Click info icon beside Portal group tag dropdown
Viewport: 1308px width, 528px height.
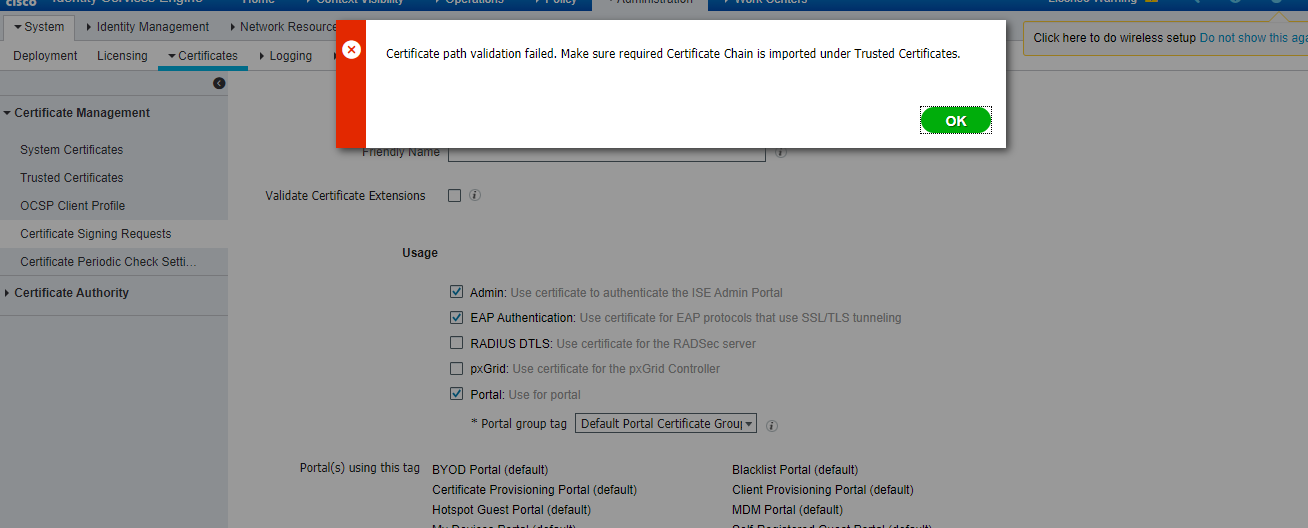click(772, 425)
